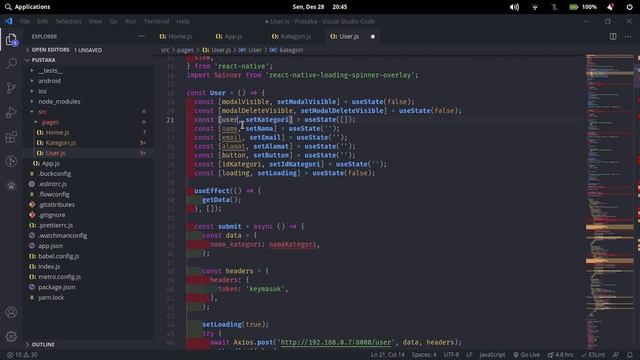
Task: Open the Wi-Fi network indicator
Action: point(535,7)
